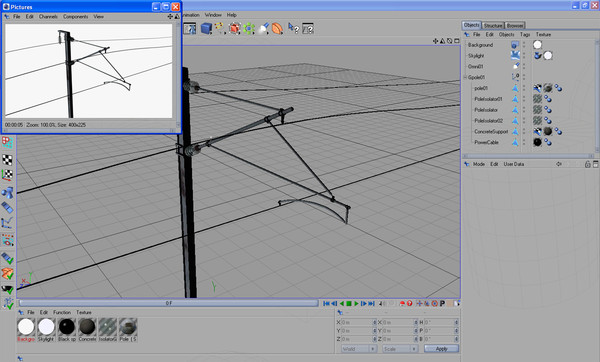Viewport: 600px width, 362px height.
Task: Open Function menu in material manager
Action: click(x=62, y=312)
